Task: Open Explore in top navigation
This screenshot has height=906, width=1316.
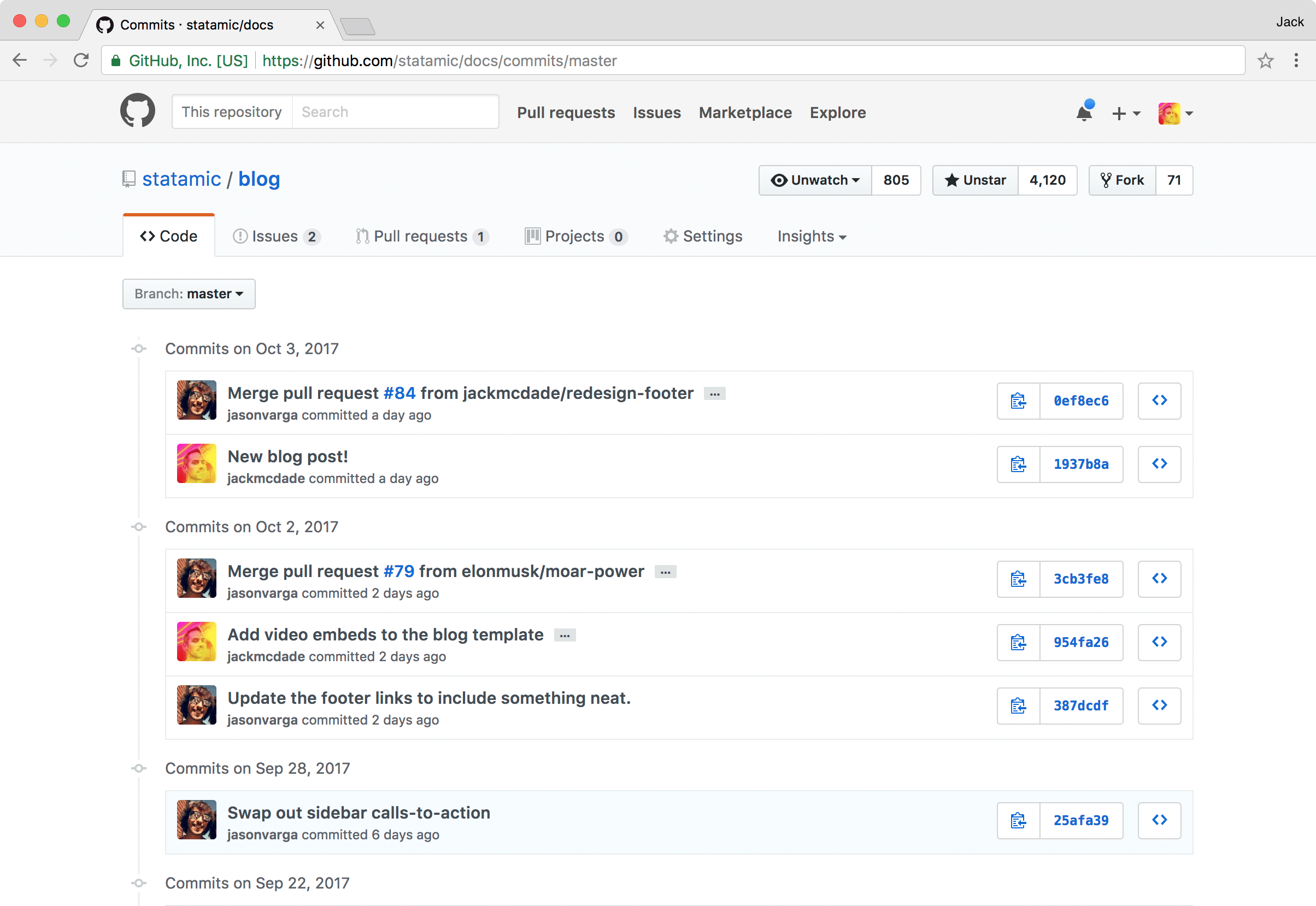Action: click(x=837, y=113)
